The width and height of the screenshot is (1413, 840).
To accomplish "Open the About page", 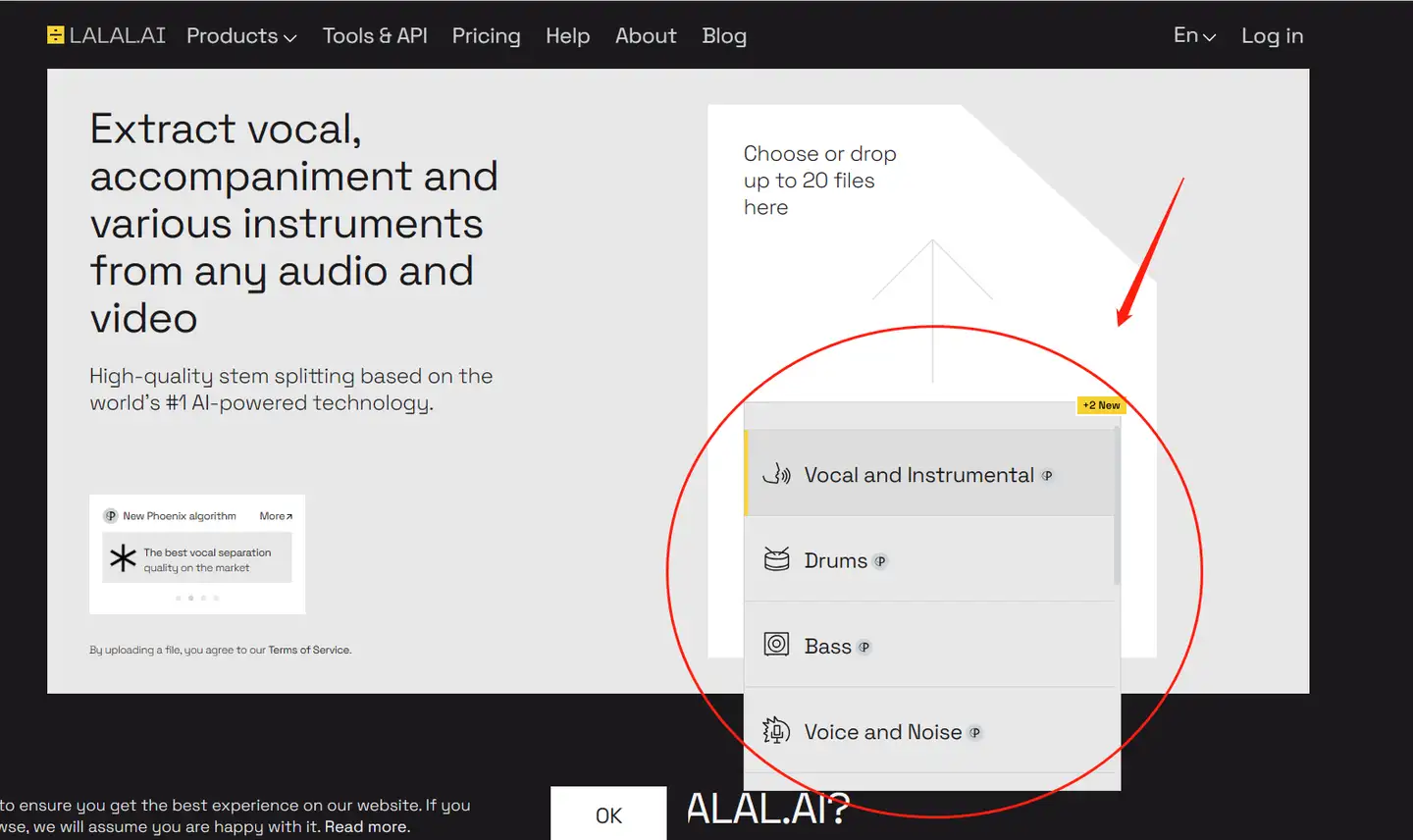I will coord(646,35).
